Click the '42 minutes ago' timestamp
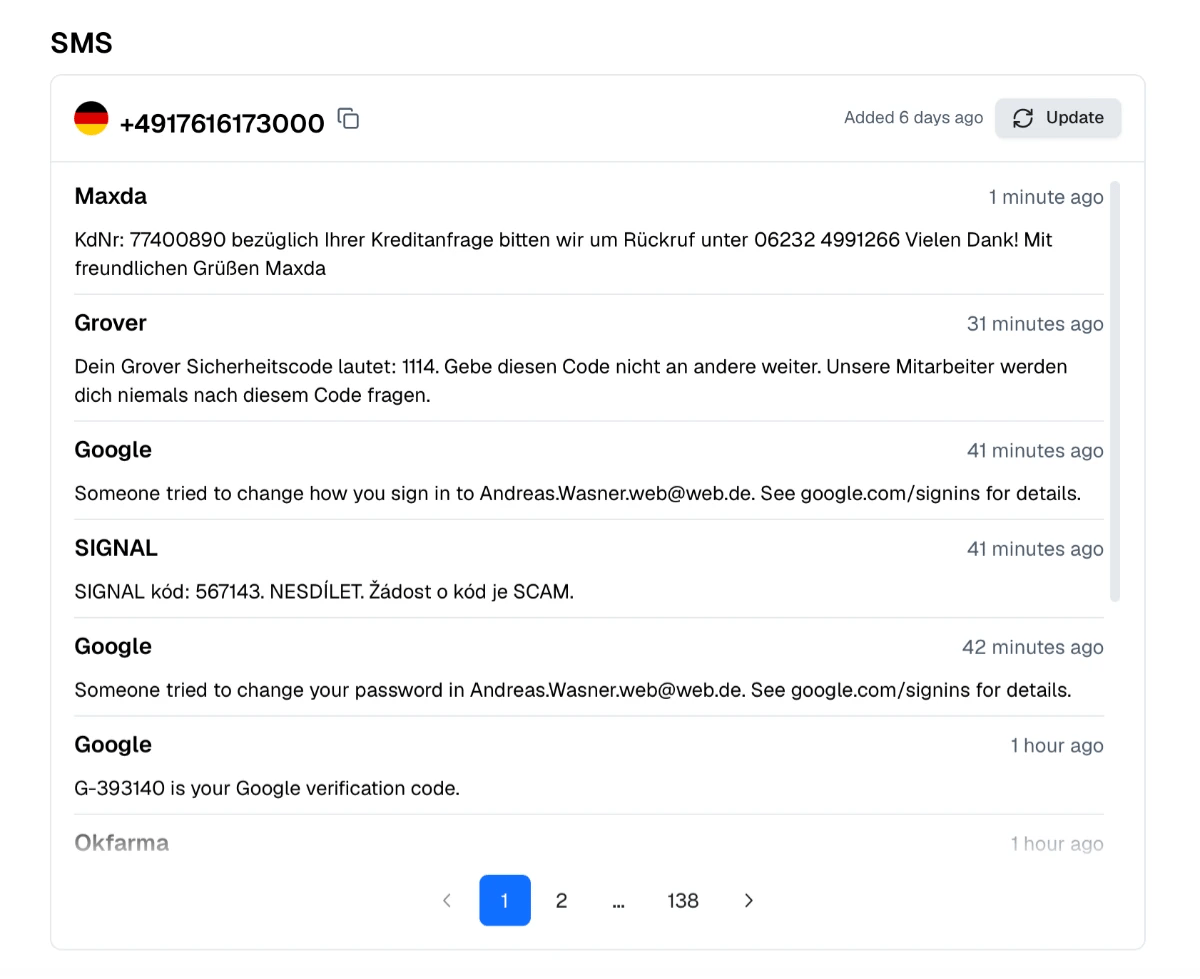Viewport: 1200px width, 979px height. [1033, 648]
